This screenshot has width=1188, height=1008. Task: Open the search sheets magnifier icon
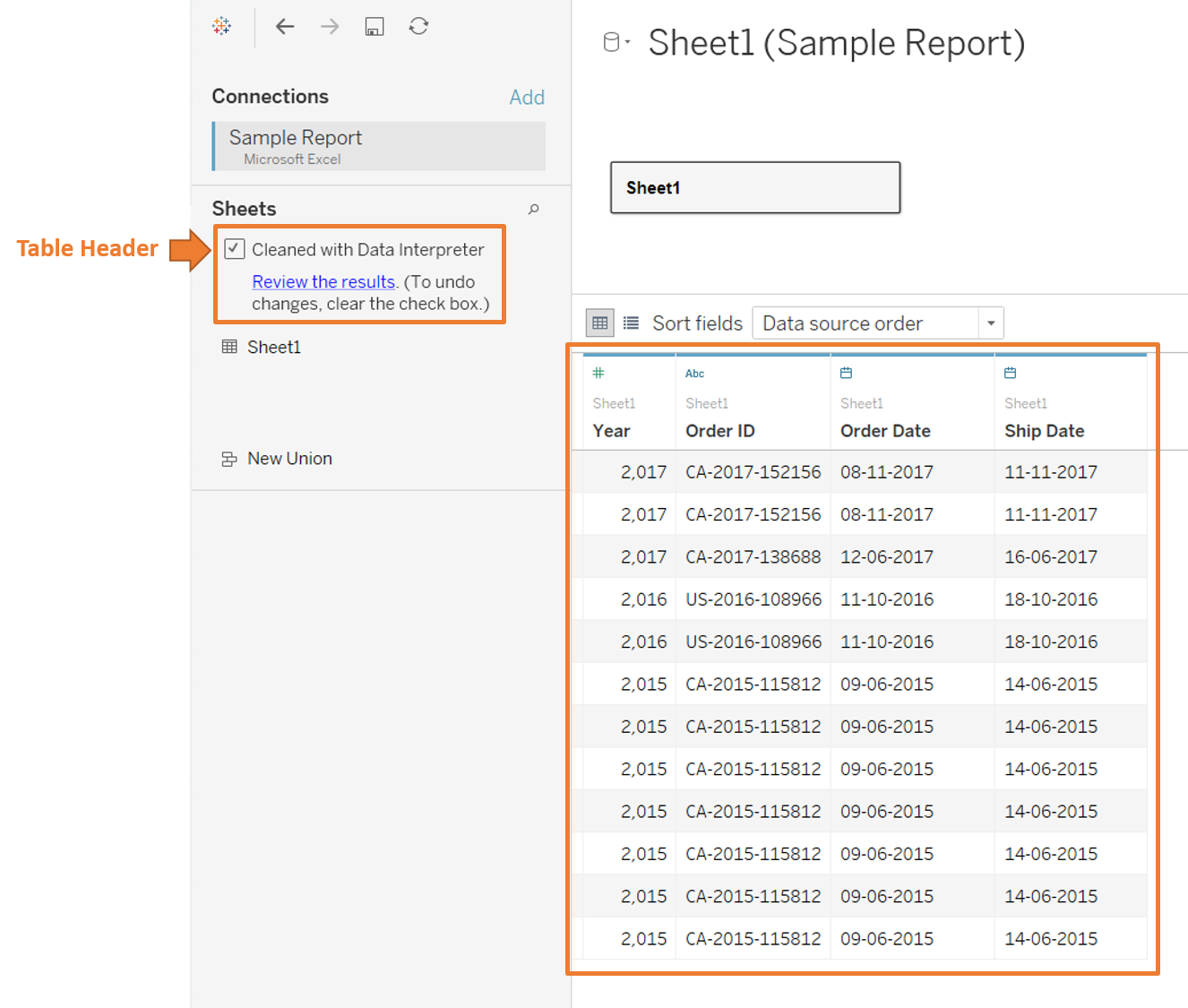pos(534,209)
